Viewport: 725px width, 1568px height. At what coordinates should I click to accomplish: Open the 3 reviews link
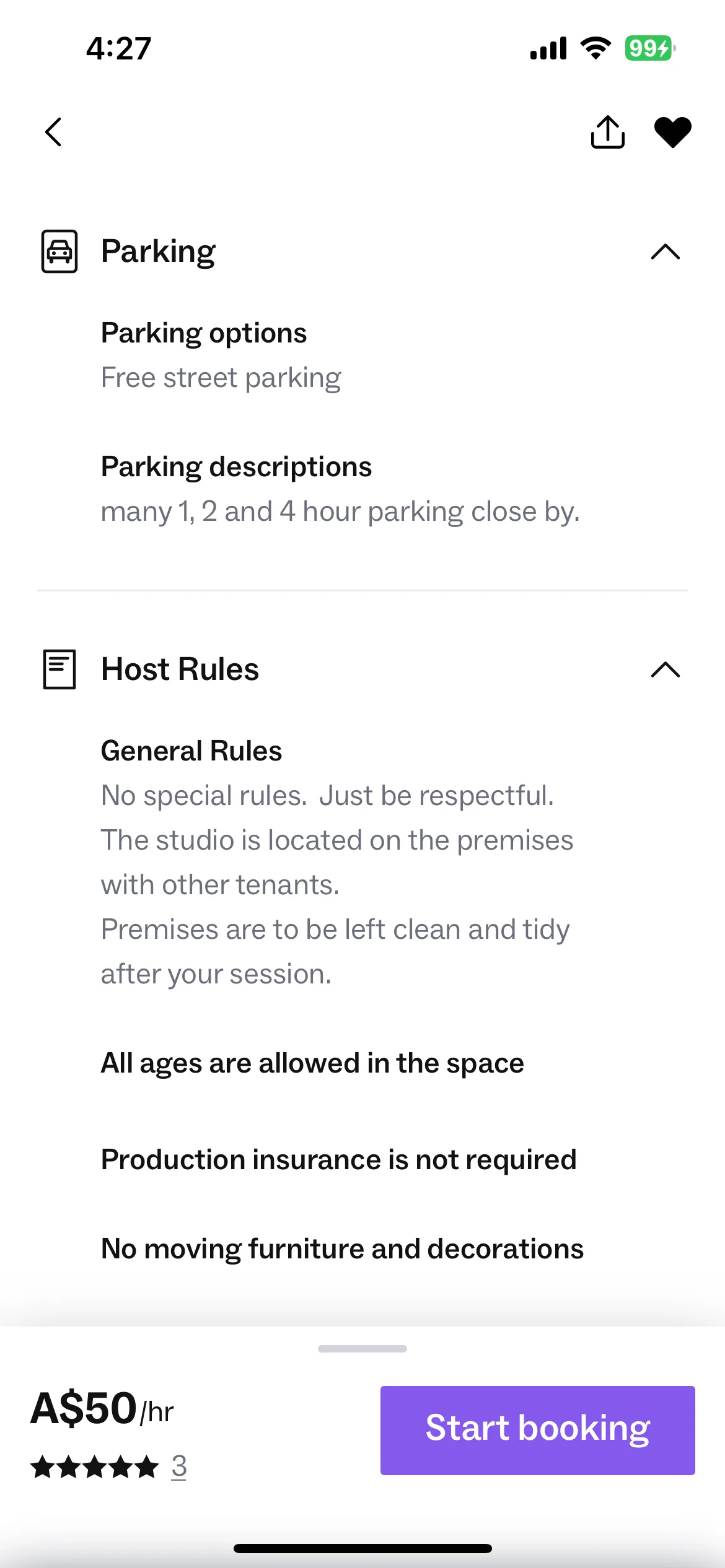179,1466
